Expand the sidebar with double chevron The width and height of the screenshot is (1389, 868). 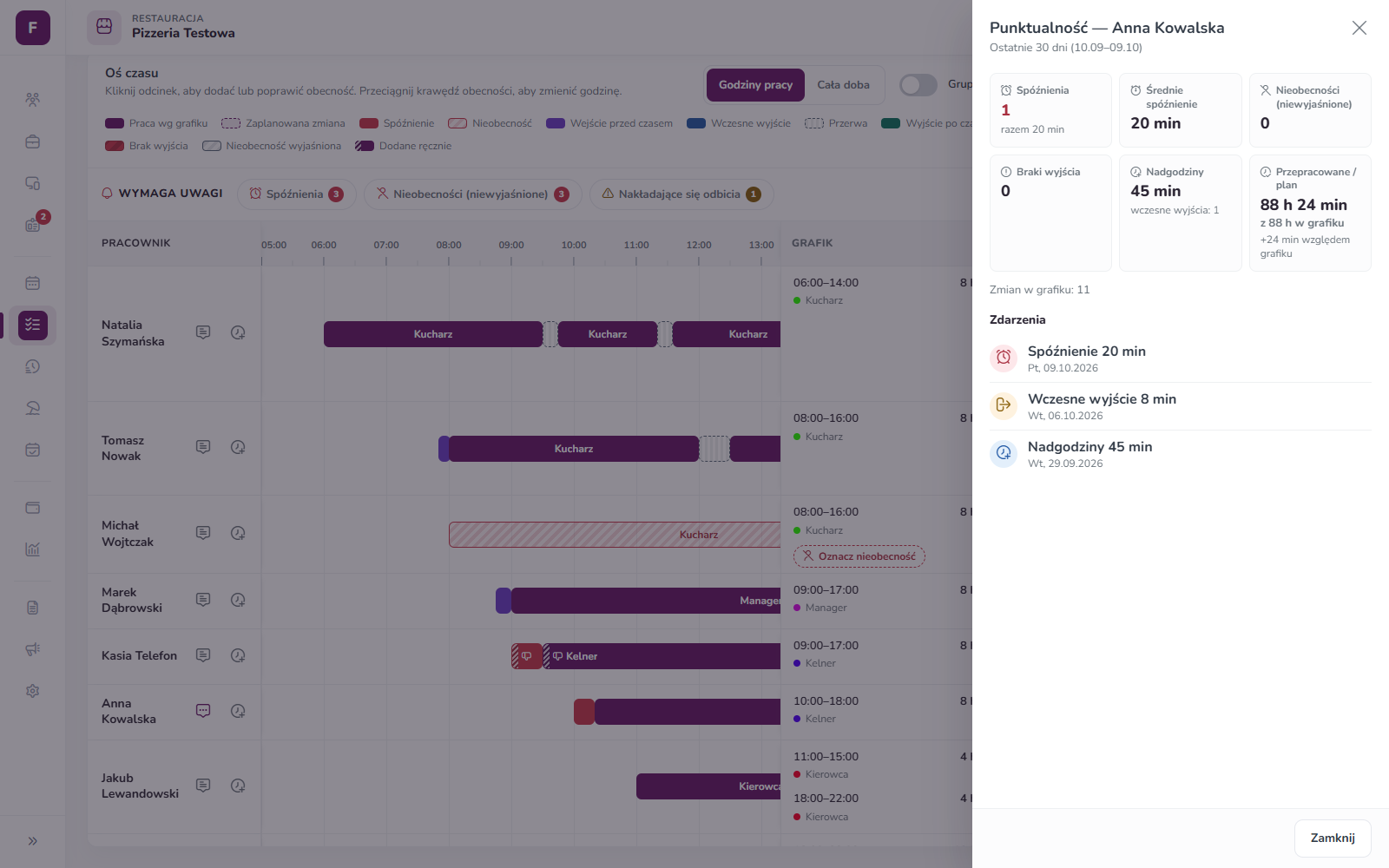(33, 841)
